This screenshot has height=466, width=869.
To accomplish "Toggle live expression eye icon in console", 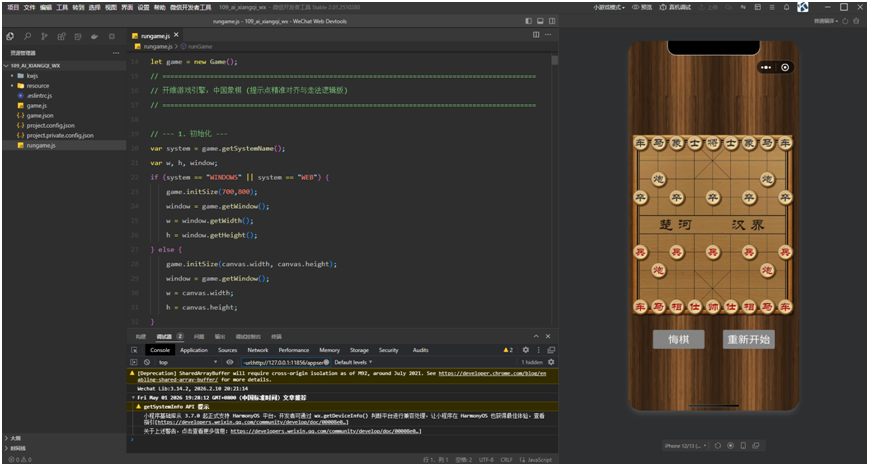I will (229, 362).
